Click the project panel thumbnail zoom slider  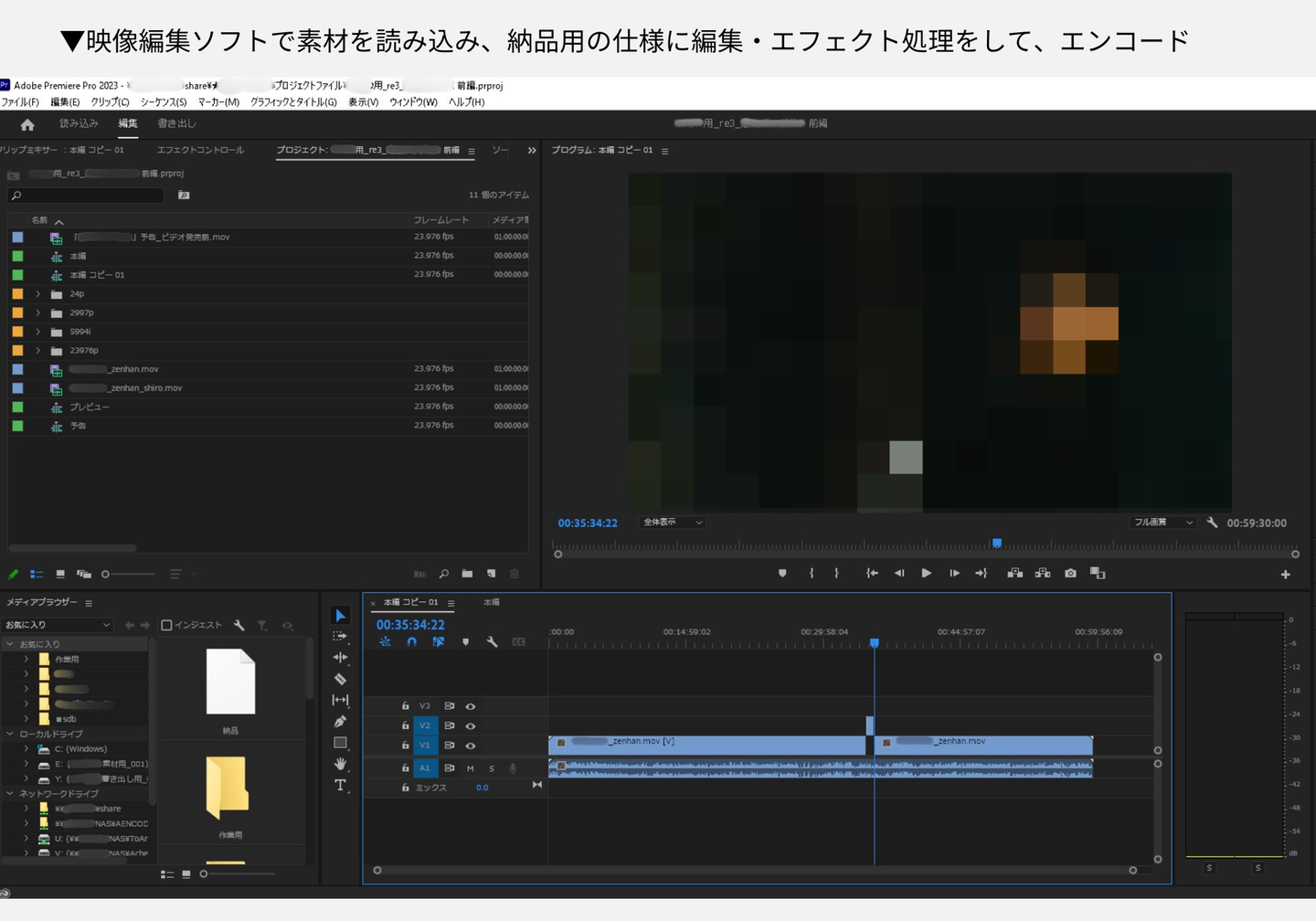pos(128,575)
